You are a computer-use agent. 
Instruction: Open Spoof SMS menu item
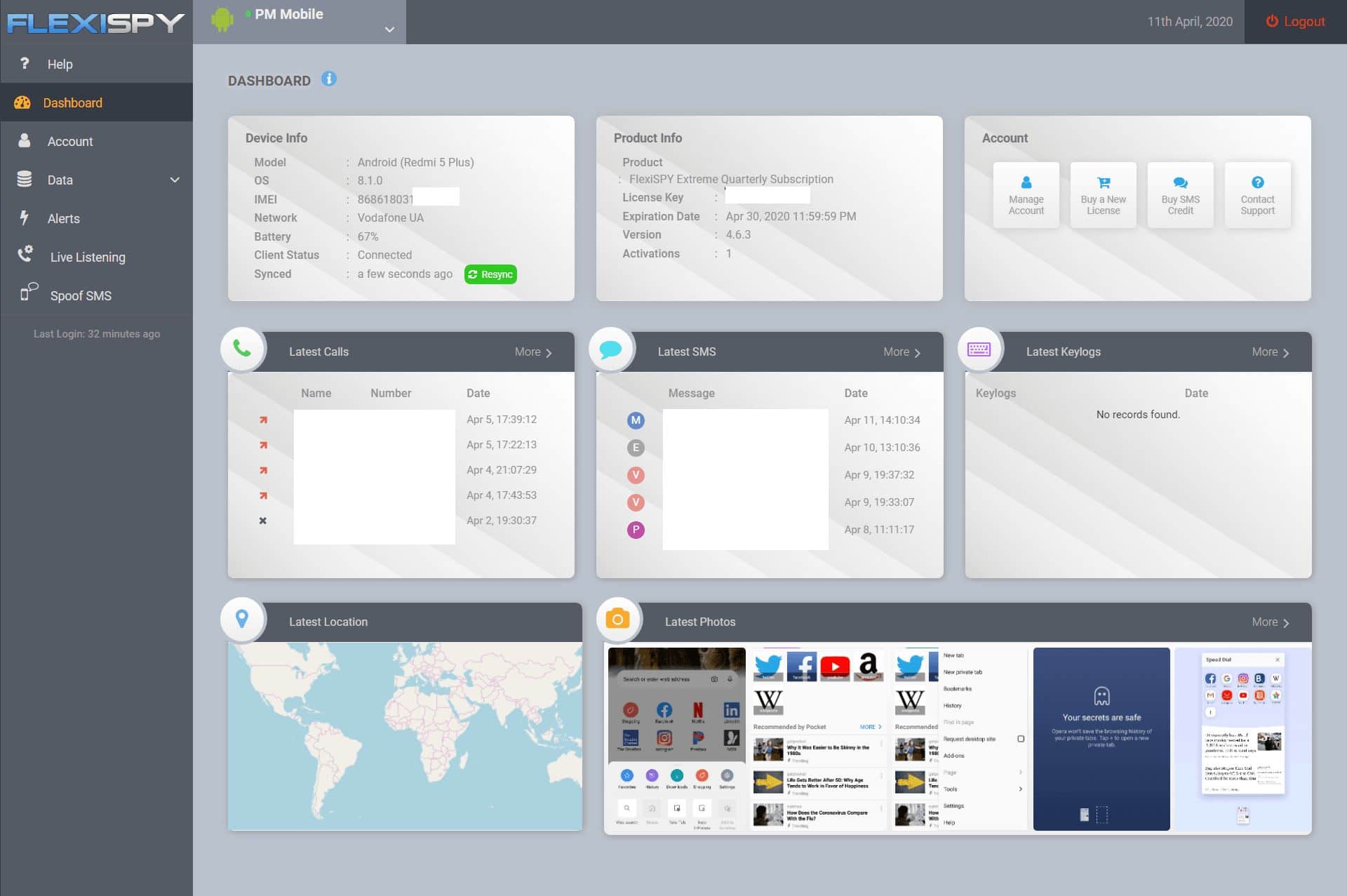[81, 295]
